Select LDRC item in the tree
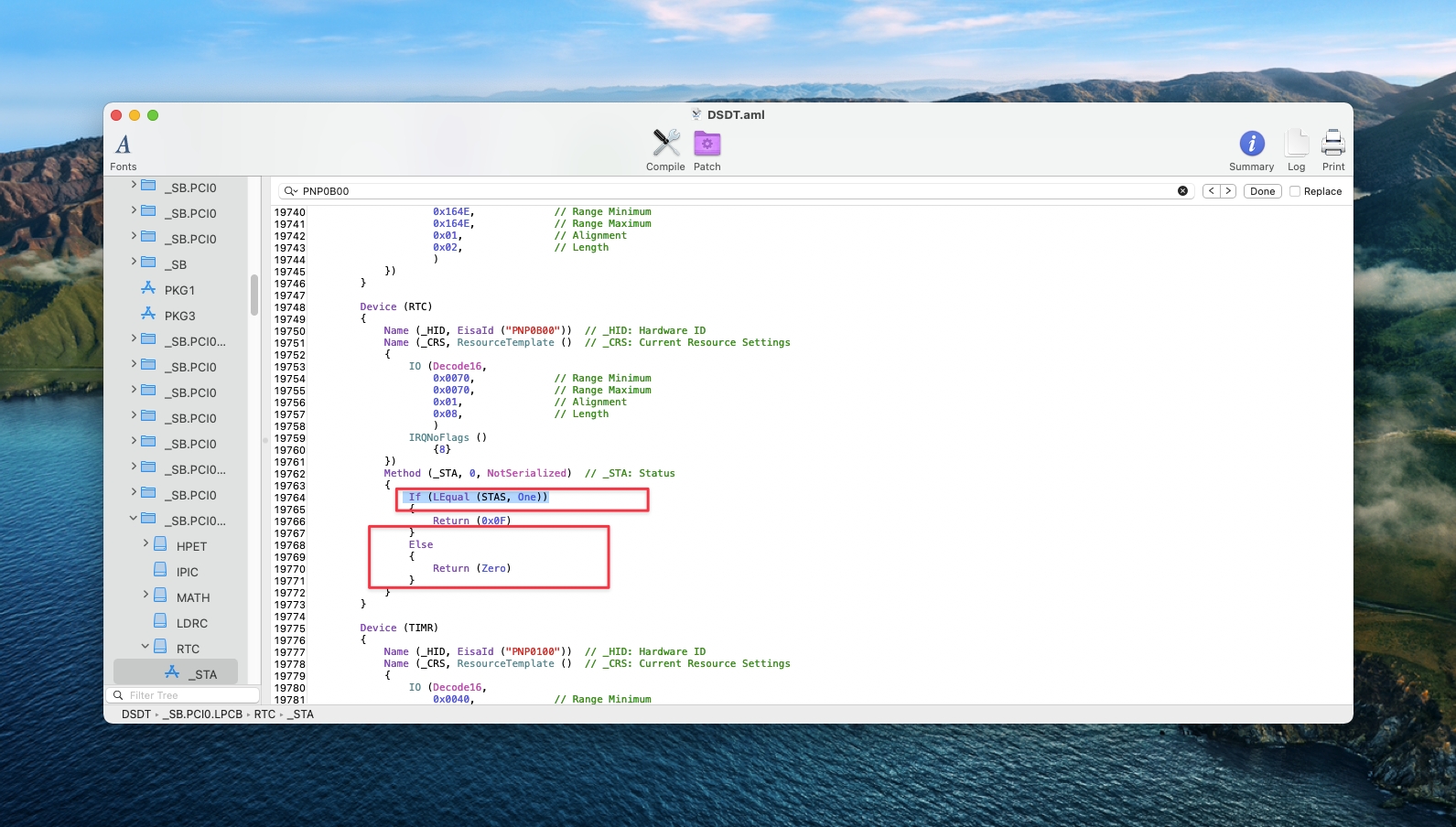 pos(191,623)
